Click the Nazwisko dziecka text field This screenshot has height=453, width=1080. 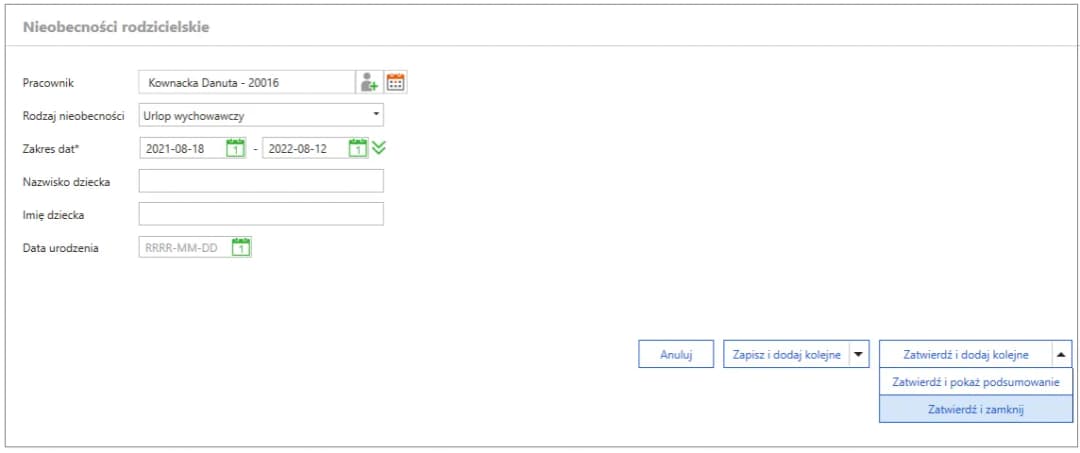click(261, 181)
